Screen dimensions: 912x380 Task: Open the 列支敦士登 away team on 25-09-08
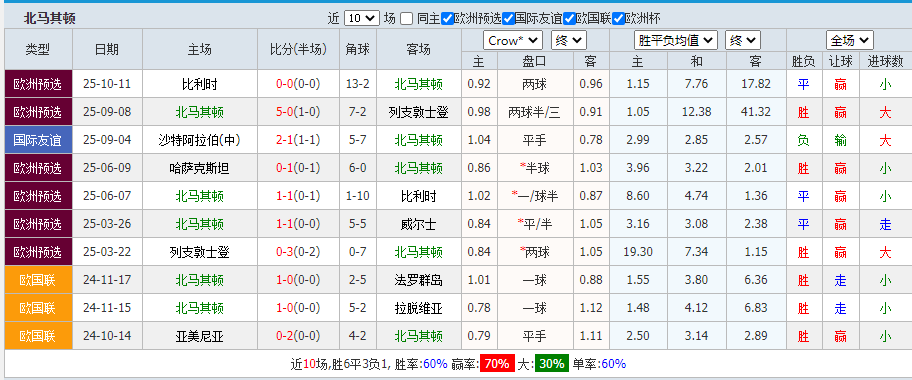[419, 112]
